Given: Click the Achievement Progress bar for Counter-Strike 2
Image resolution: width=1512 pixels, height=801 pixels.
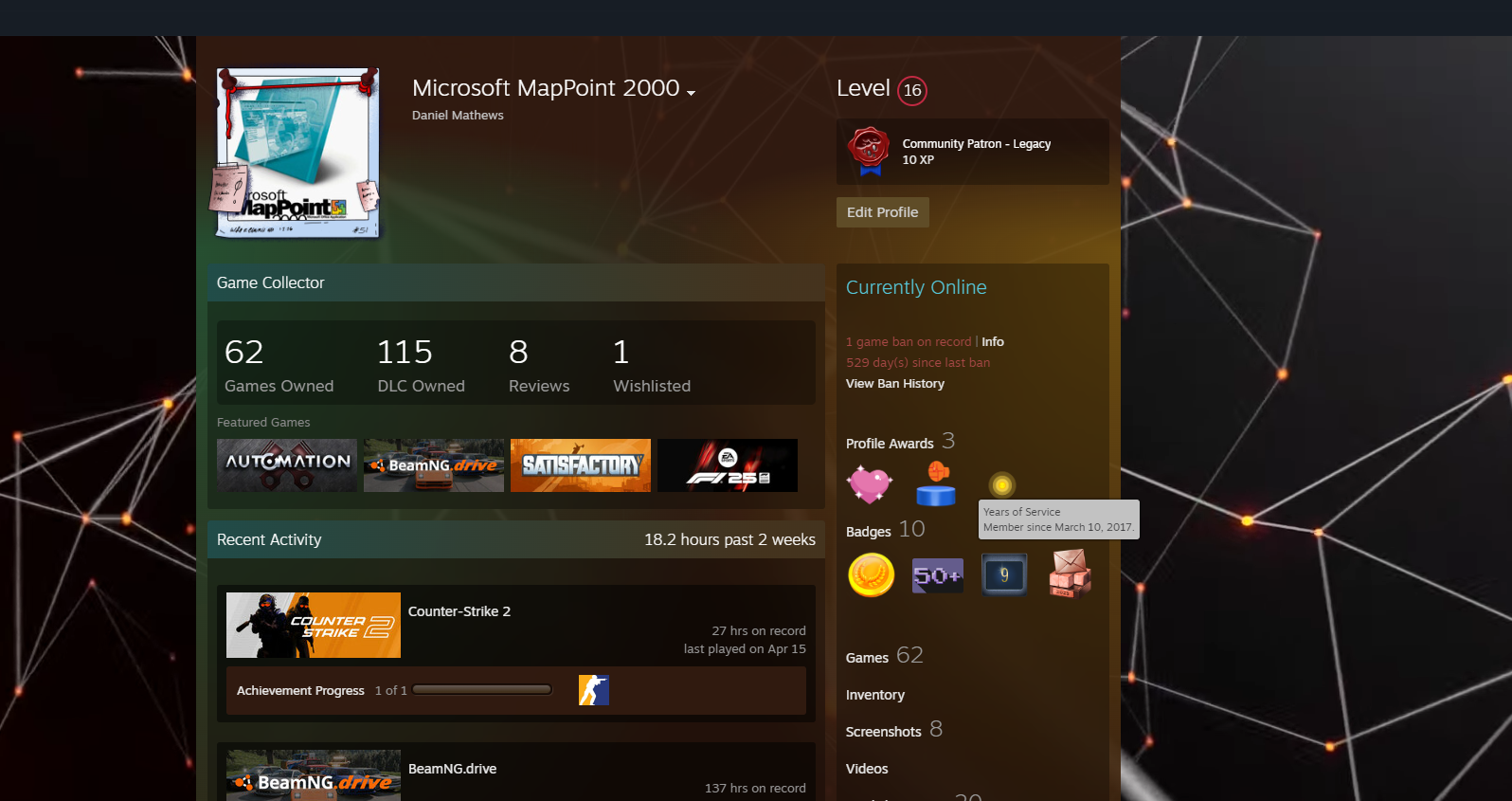Looking at the screenshot, I should [x=482, y=690].
